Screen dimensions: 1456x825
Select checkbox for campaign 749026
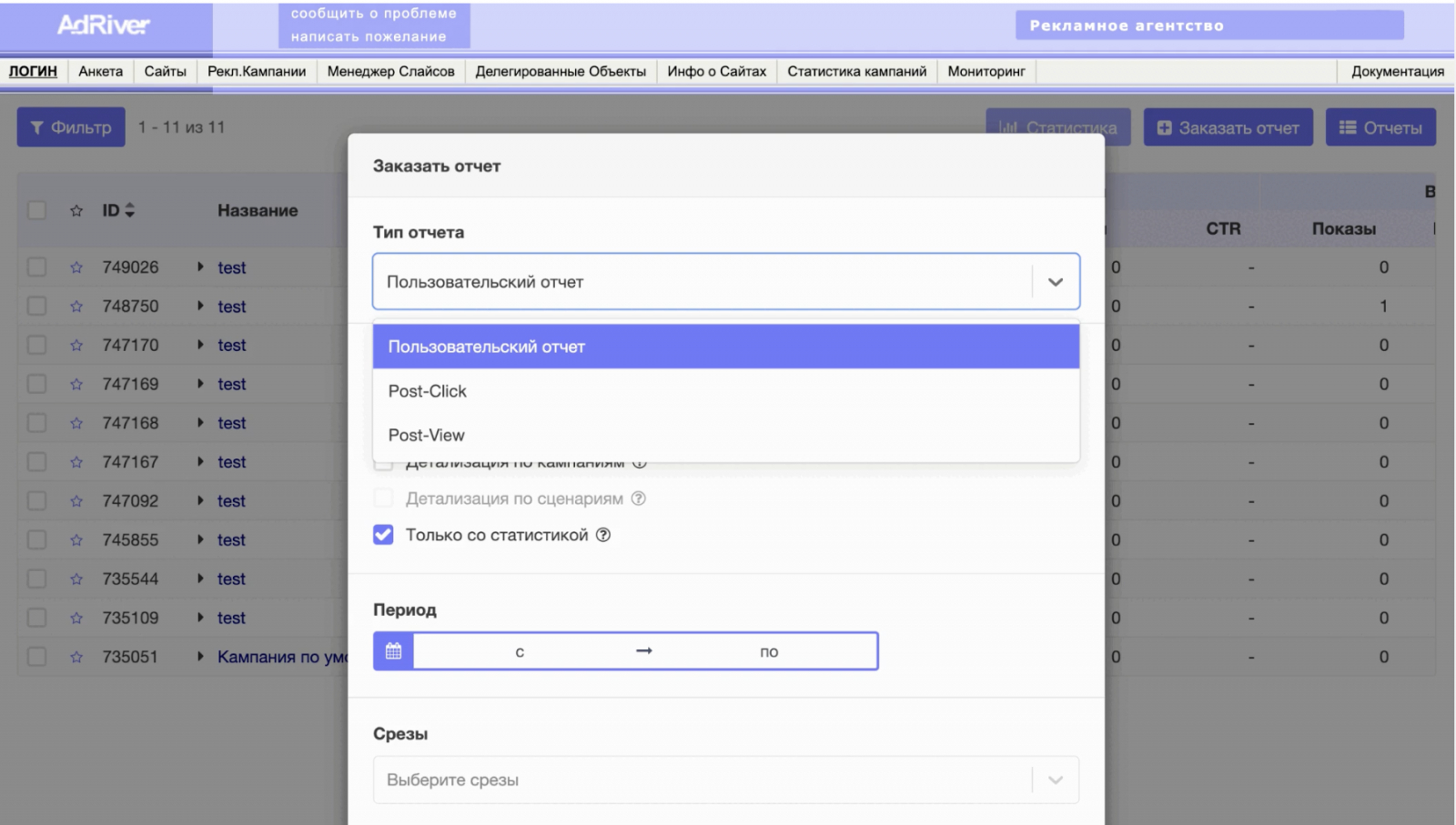(36, 267)
